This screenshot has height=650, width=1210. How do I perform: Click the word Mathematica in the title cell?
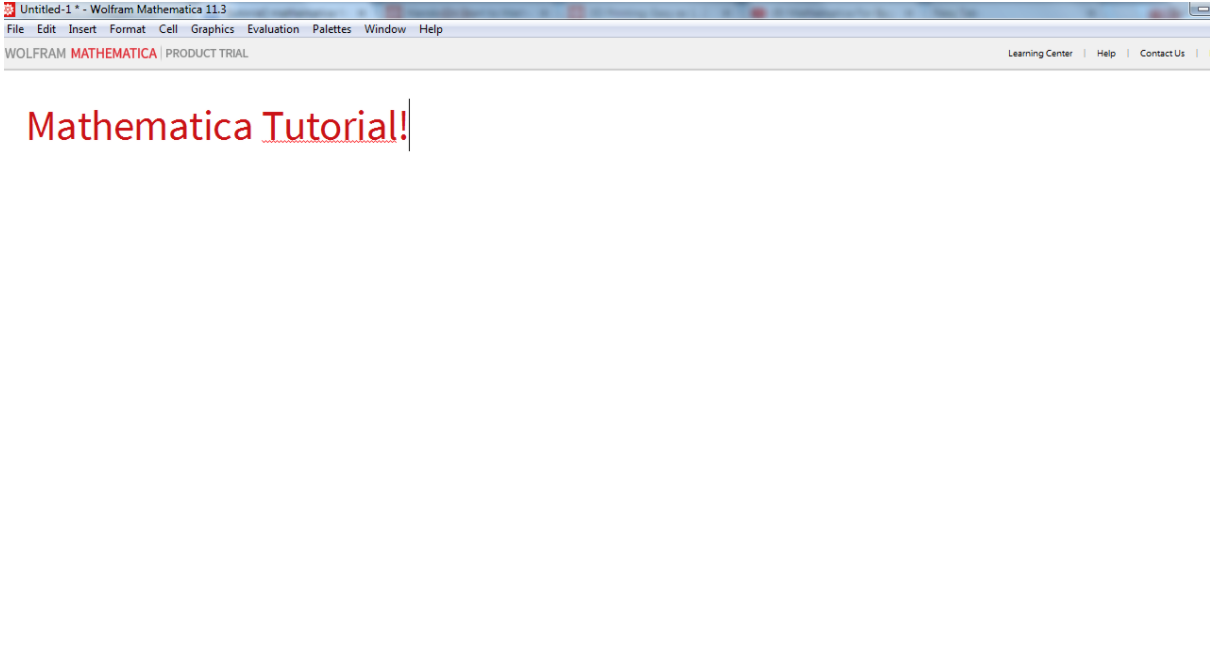click(x=139, y=126)
